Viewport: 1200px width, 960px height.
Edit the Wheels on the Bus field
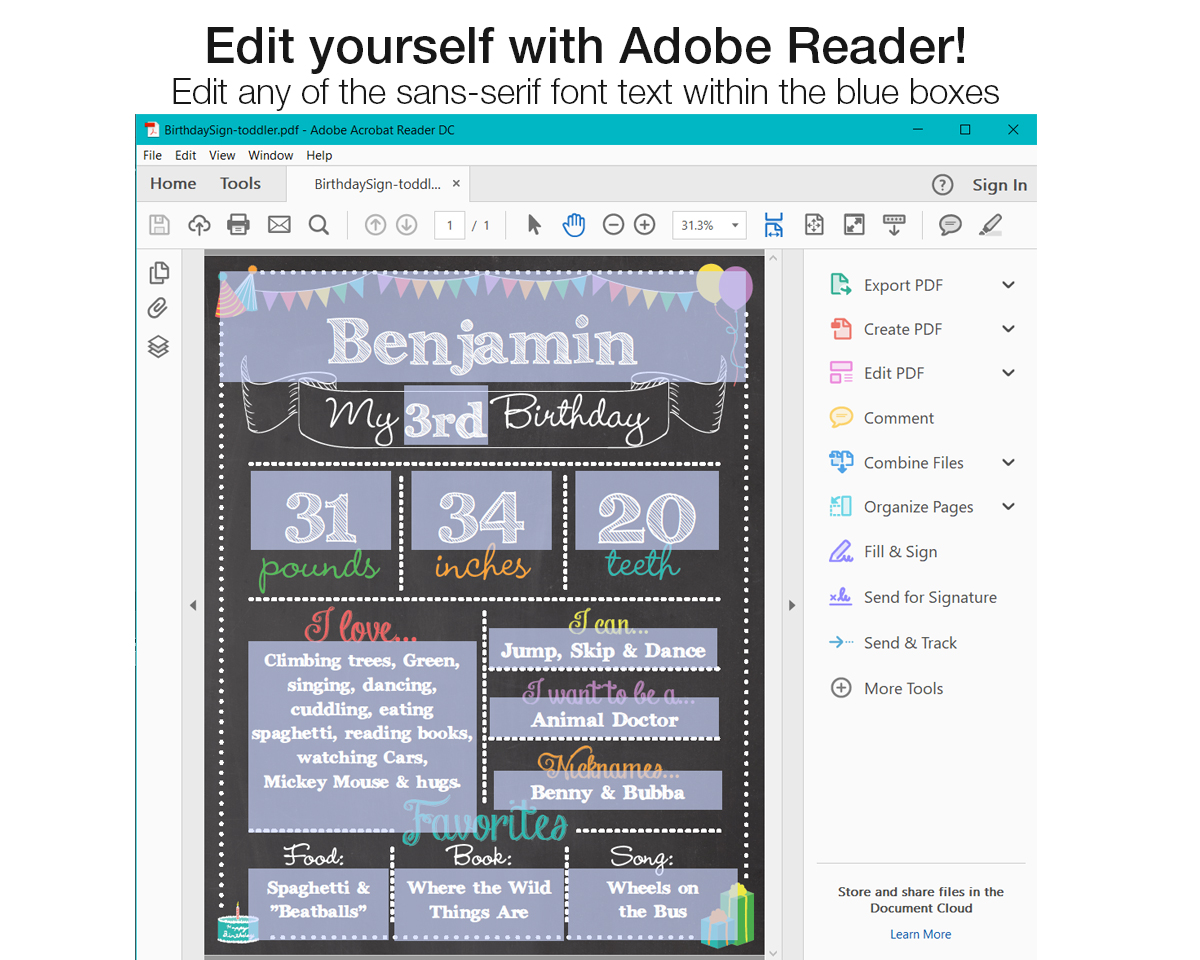tap(653, 903)
